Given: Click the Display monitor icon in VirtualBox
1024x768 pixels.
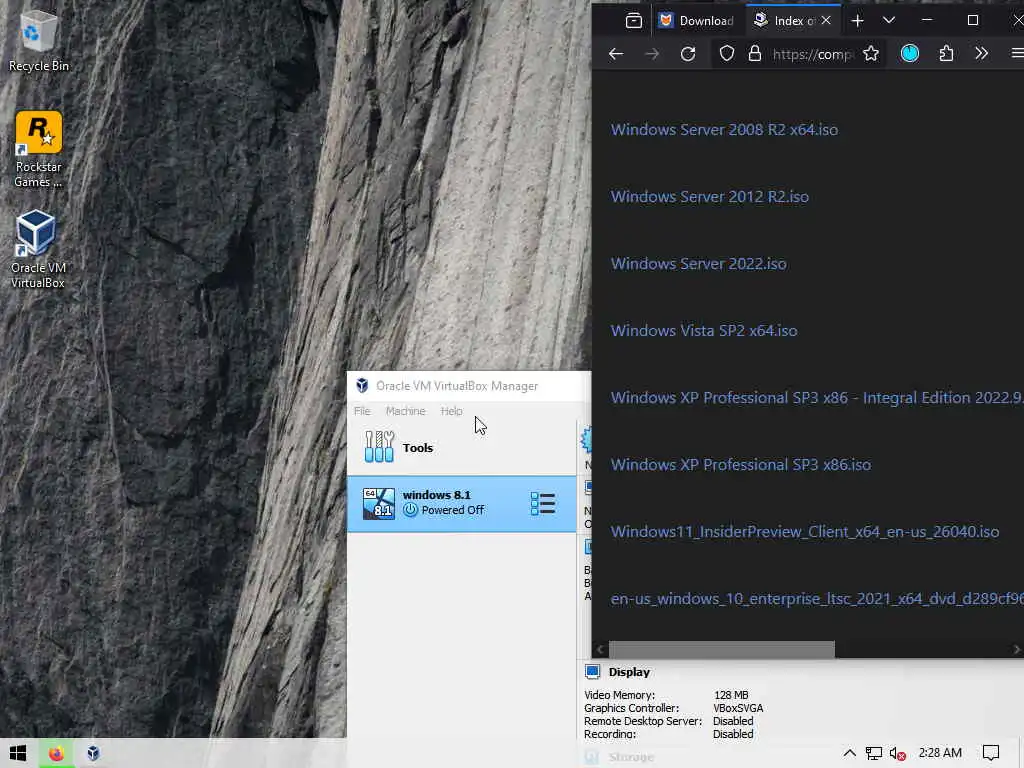Looking at the screenshot, I should (592, 671).
